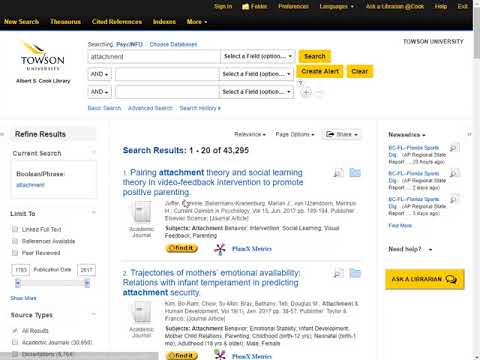This screenshot has width=480, height=360.
Task: Check Dissertations source type
Action: (x=15, y=354)
